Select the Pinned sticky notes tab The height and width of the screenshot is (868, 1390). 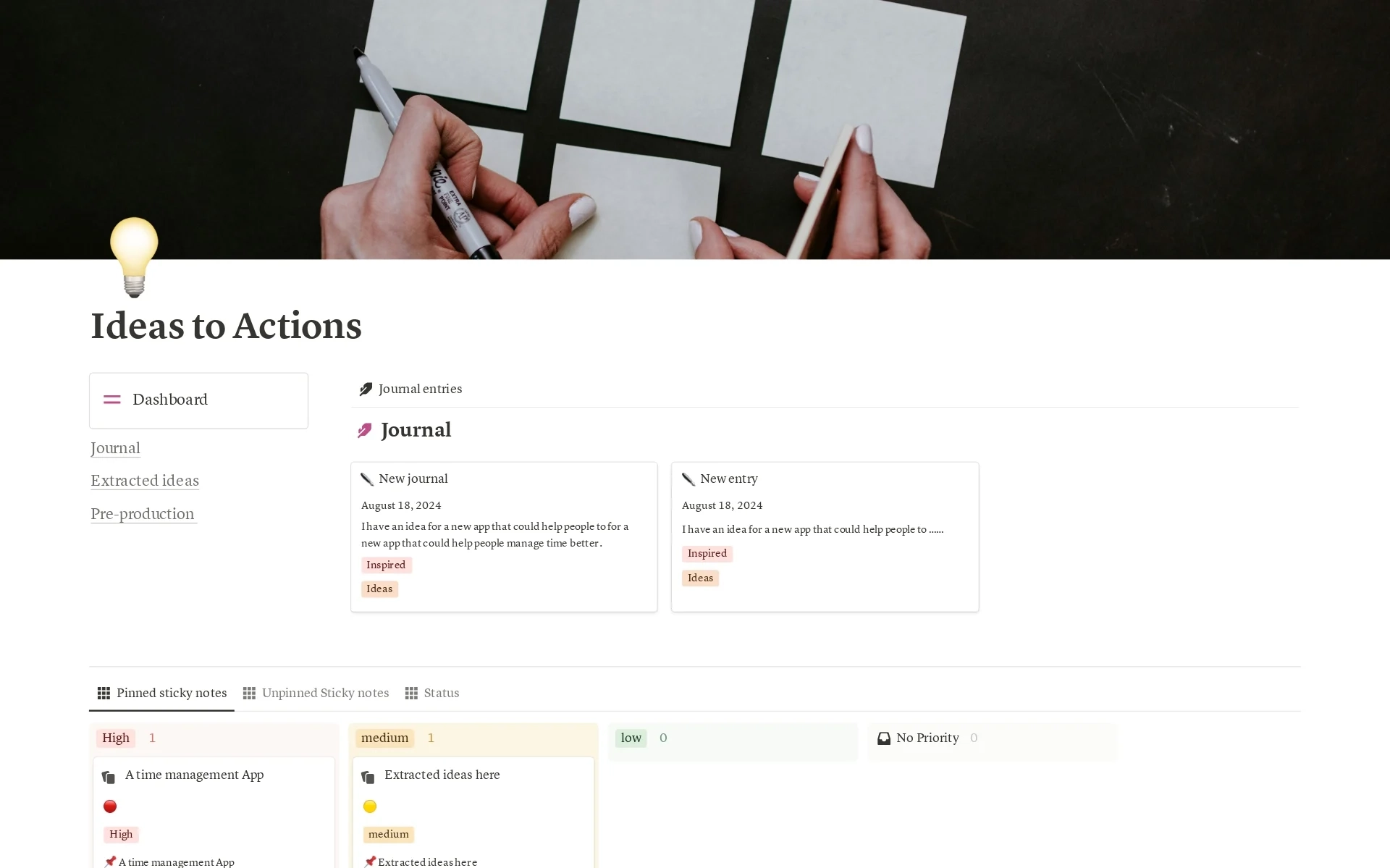tap(163, 693)
